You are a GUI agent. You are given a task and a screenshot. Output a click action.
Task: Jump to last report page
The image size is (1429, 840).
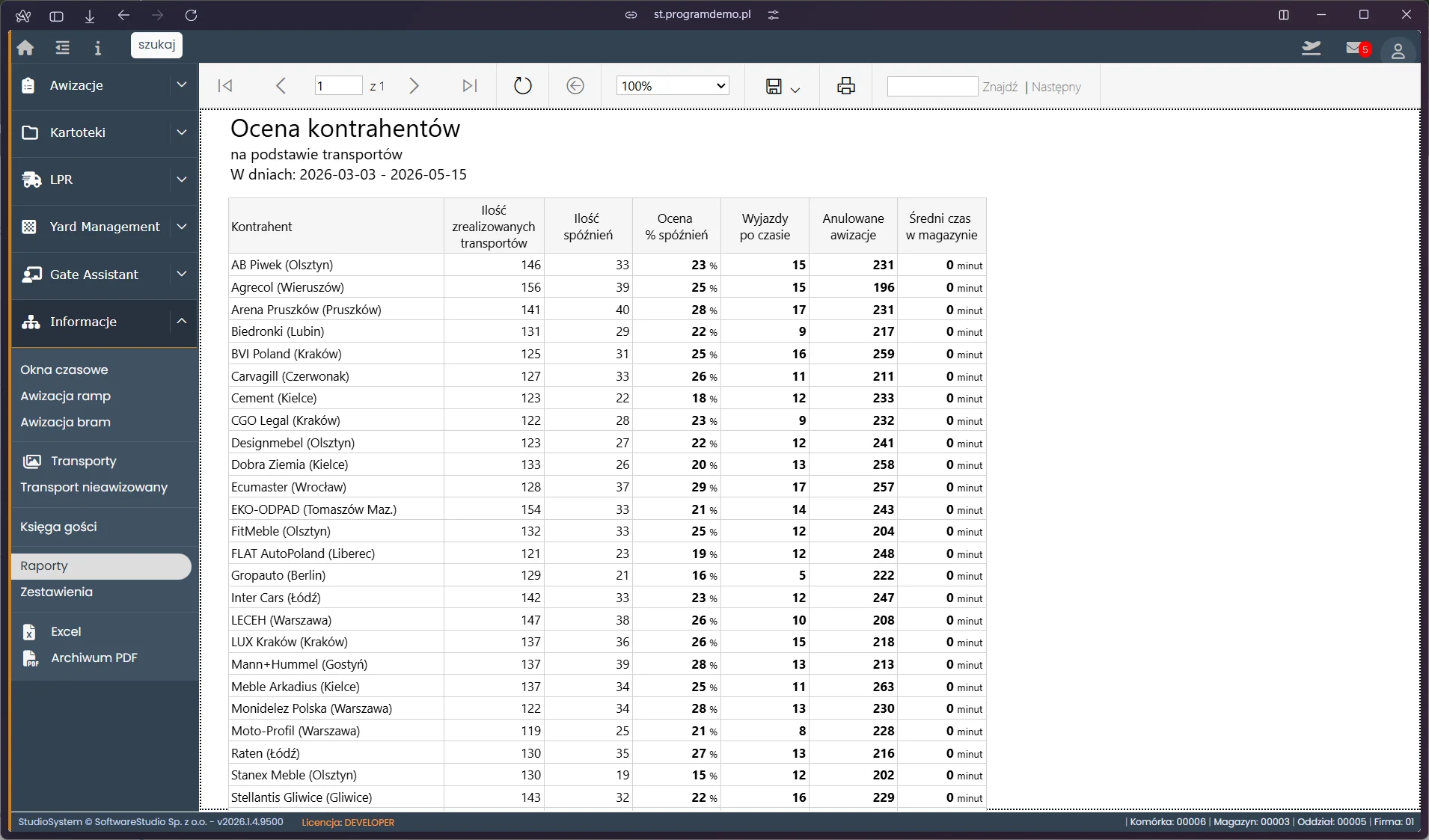[470, 86]
